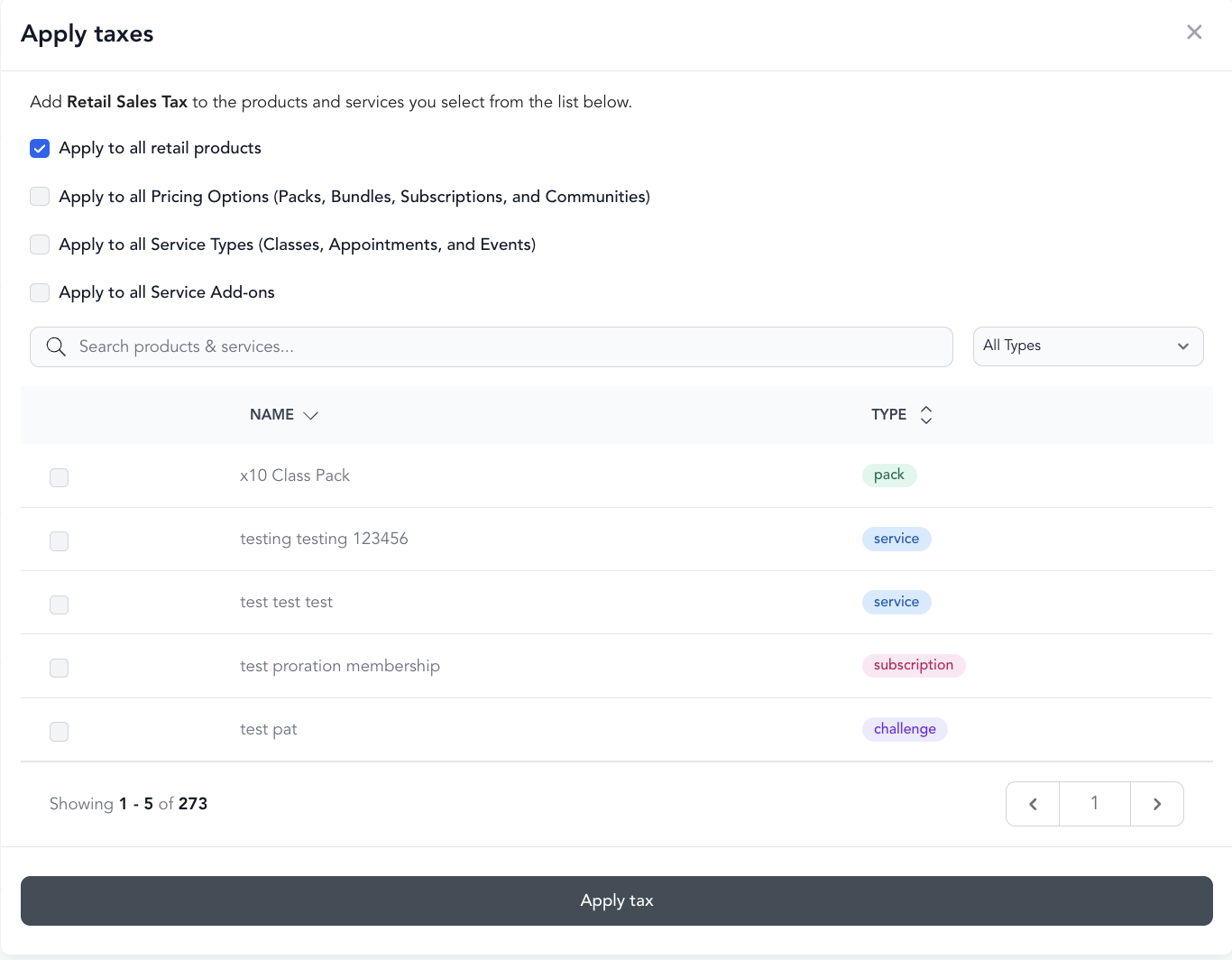Click the Apply tax button
Screen dimensions: 1232x960
(617, 900)
